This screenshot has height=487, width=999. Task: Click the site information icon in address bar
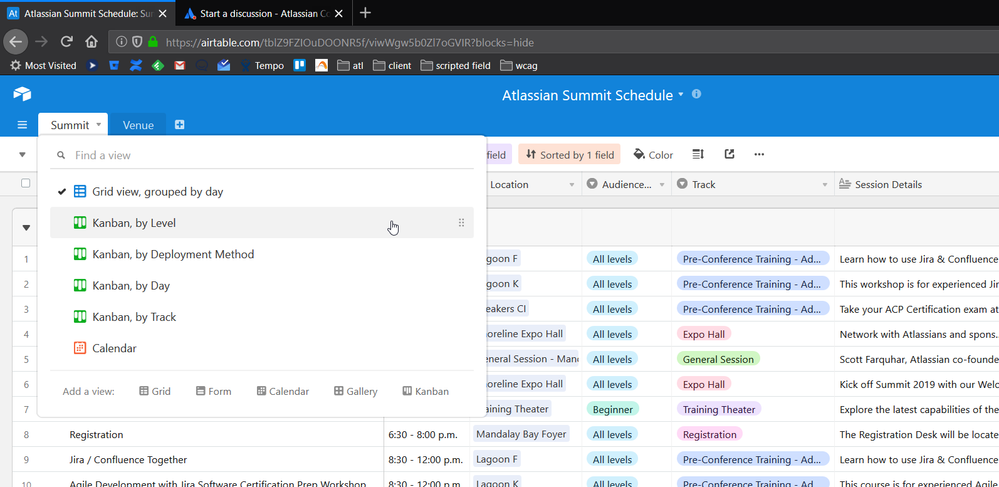(x=122, y=42)
